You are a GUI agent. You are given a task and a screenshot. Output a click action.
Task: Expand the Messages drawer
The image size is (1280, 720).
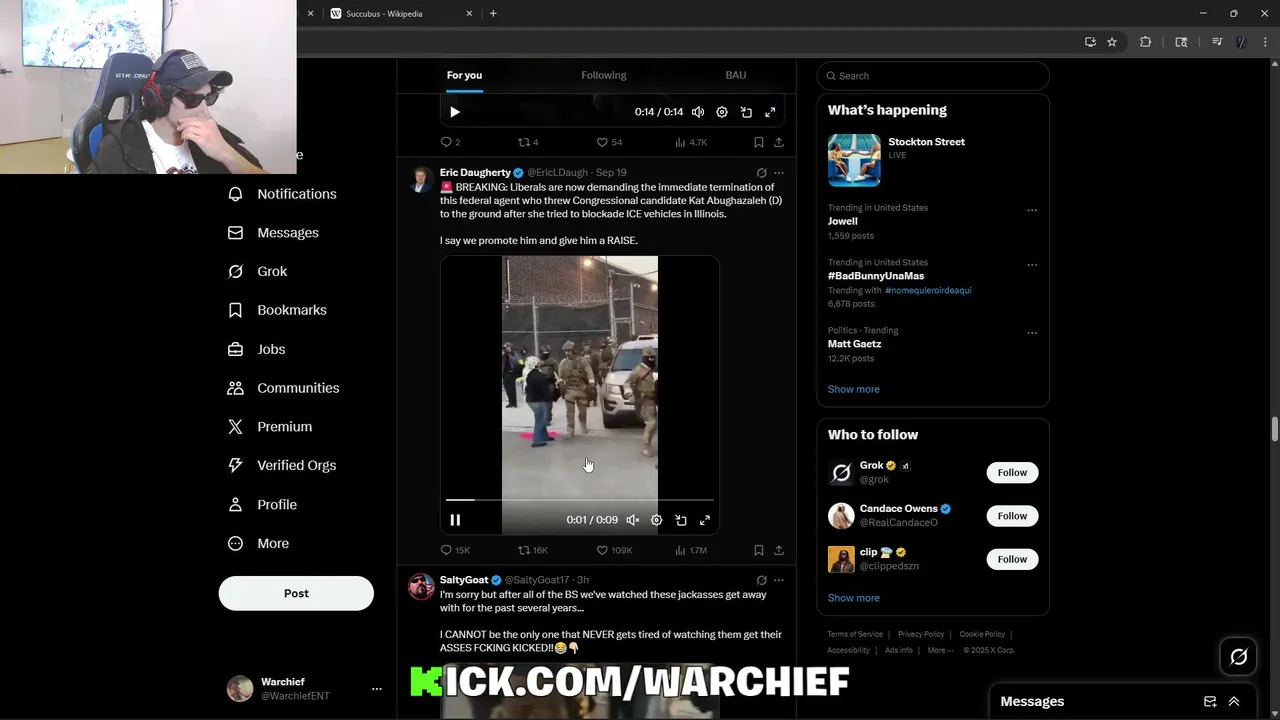click(1234, 702)
